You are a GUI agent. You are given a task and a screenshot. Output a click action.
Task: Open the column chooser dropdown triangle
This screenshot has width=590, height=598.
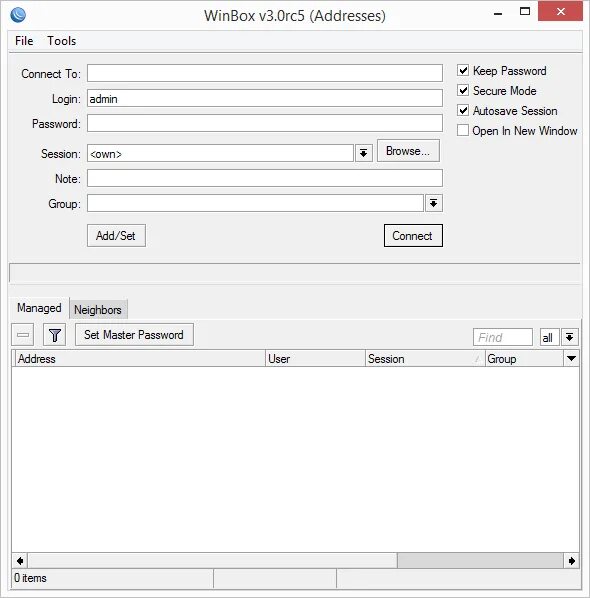[571, 358]
